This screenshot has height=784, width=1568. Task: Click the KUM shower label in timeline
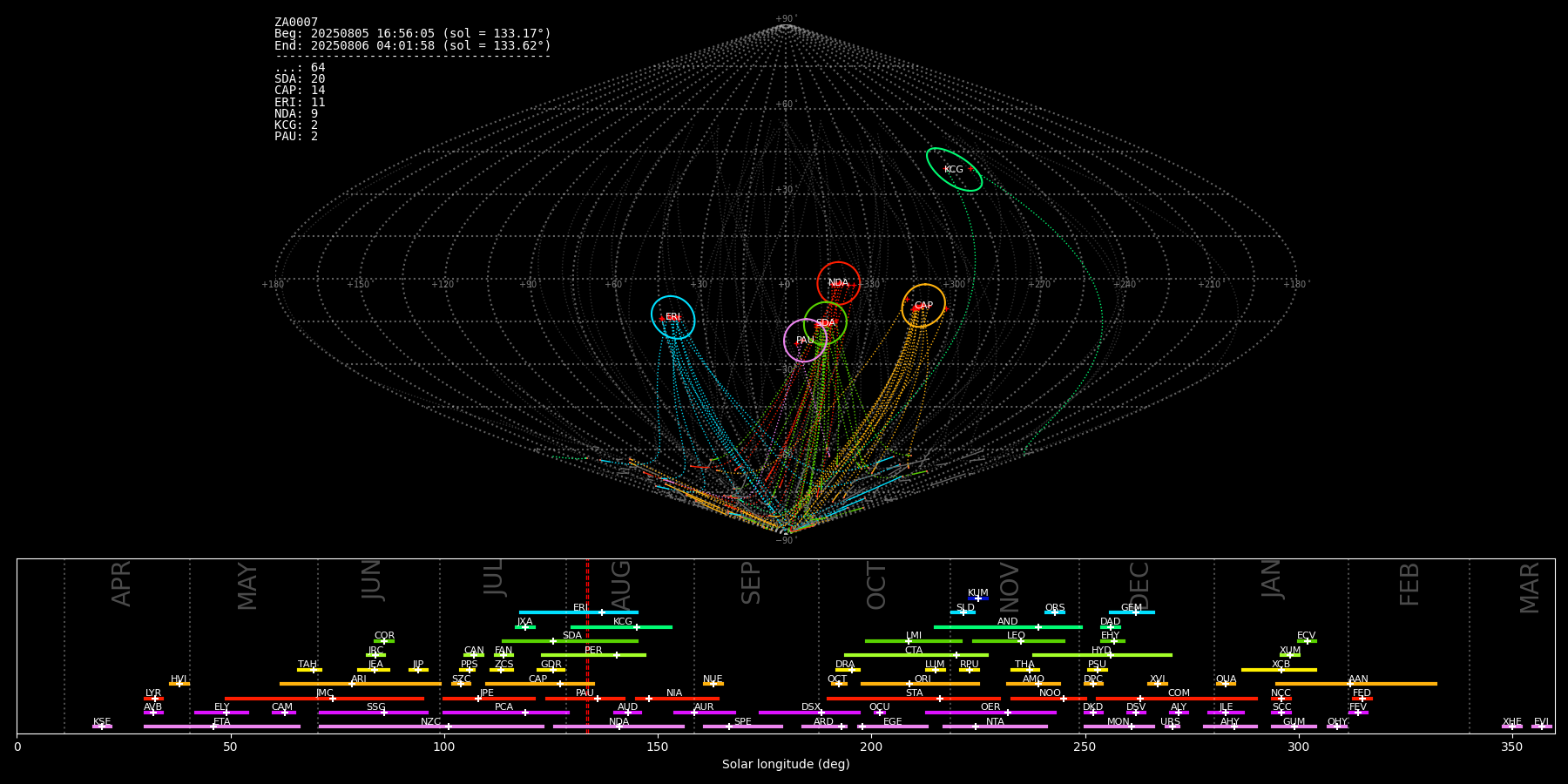coord(978,593)
